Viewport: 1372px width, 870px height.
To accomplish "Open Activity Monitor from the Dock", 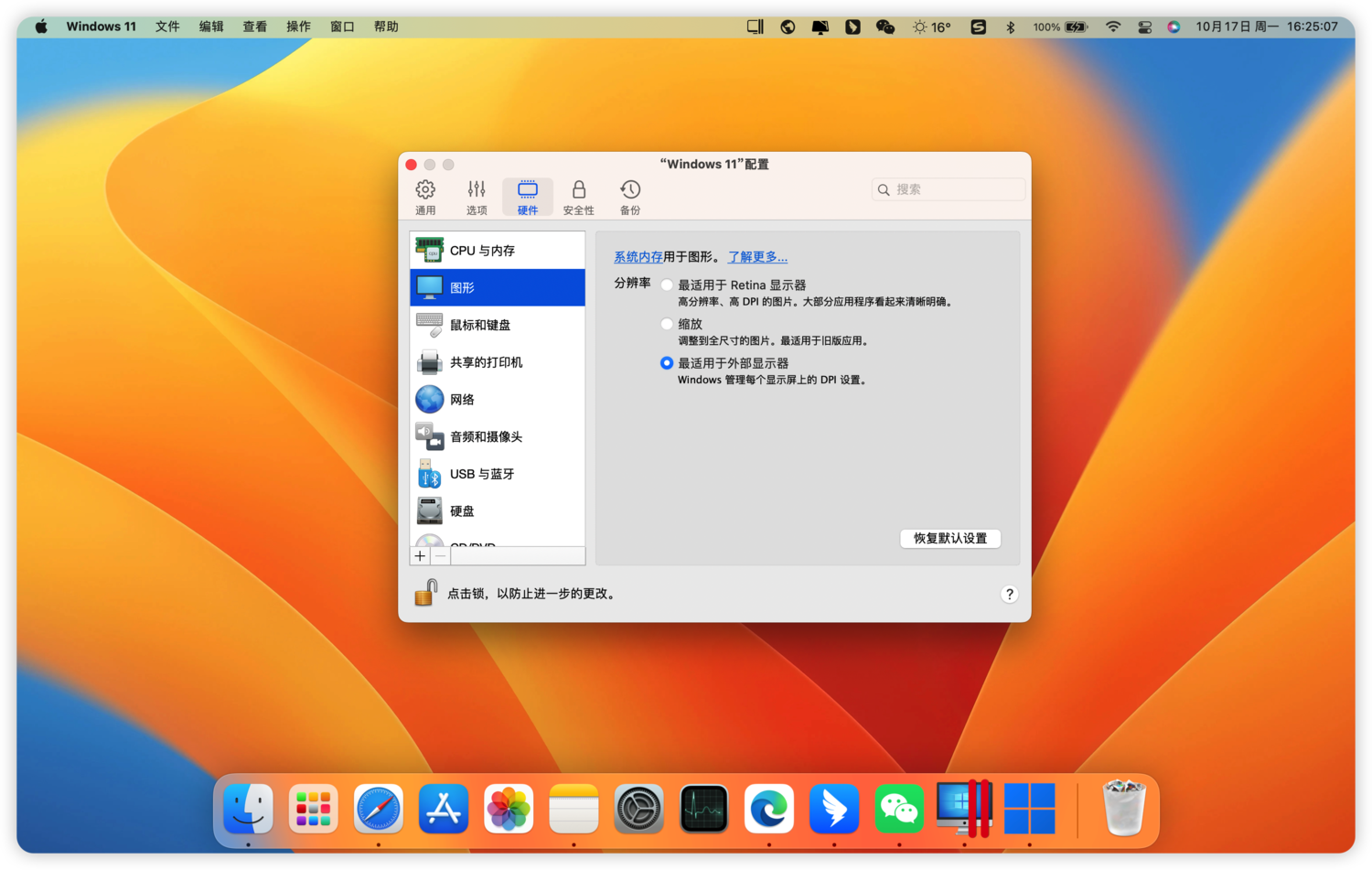I will 703,809.
